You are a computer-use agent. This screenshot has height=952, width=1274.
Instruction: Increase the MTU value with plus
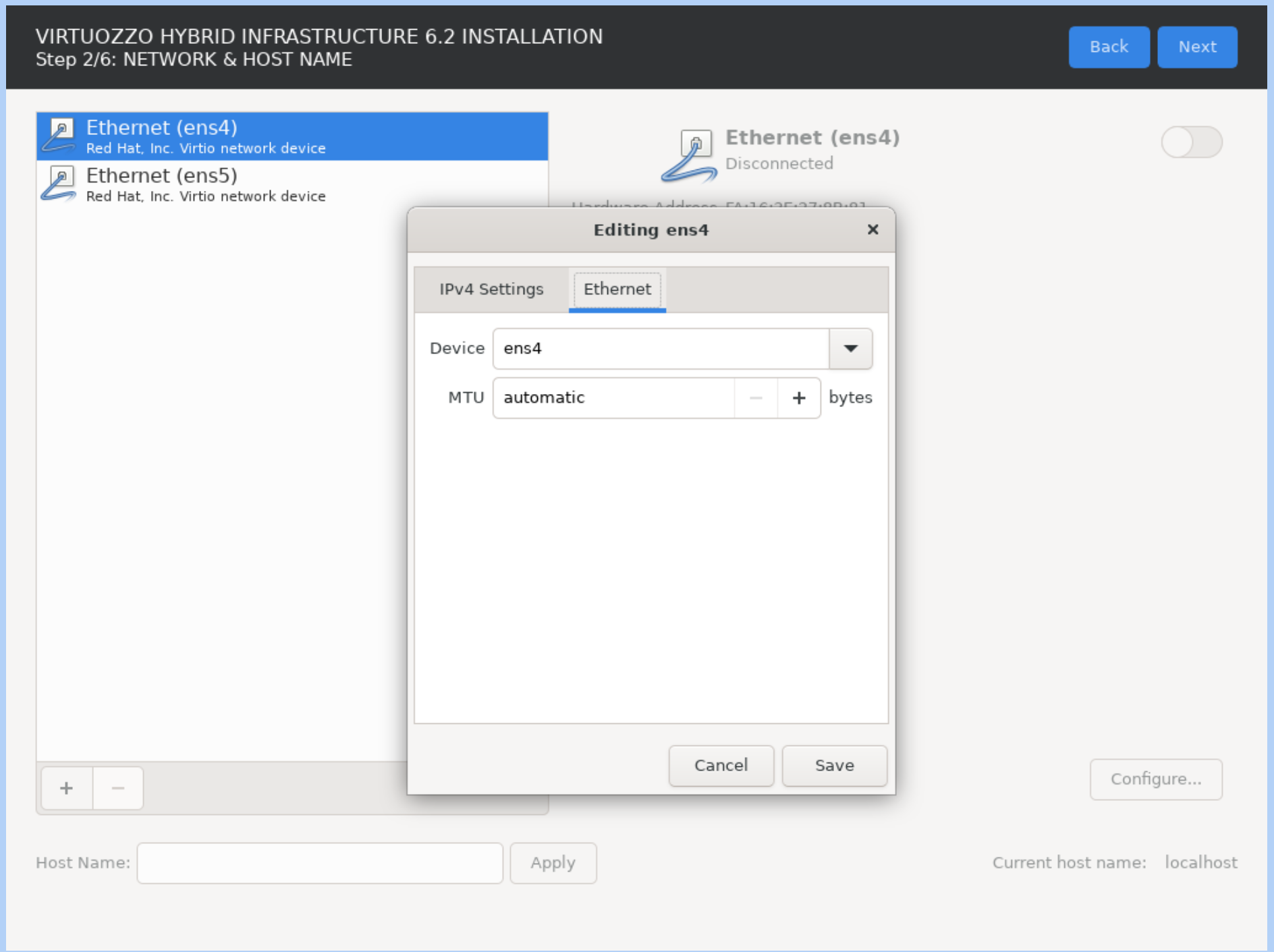(799, 398)
